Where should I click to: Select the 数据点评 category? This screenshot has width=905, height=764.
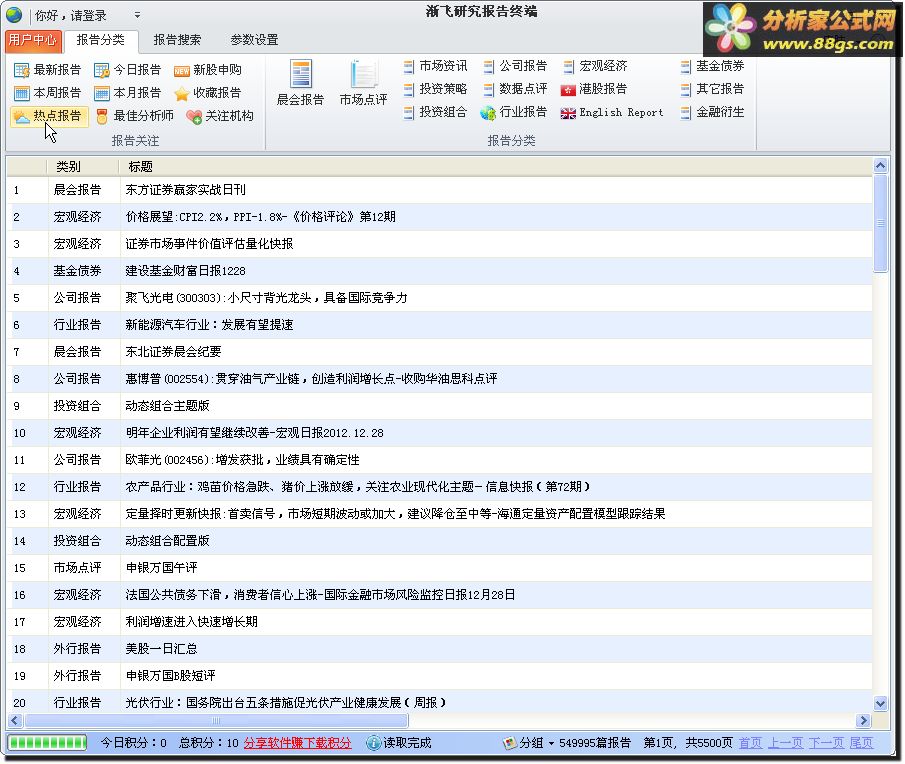tap(515, 89)
